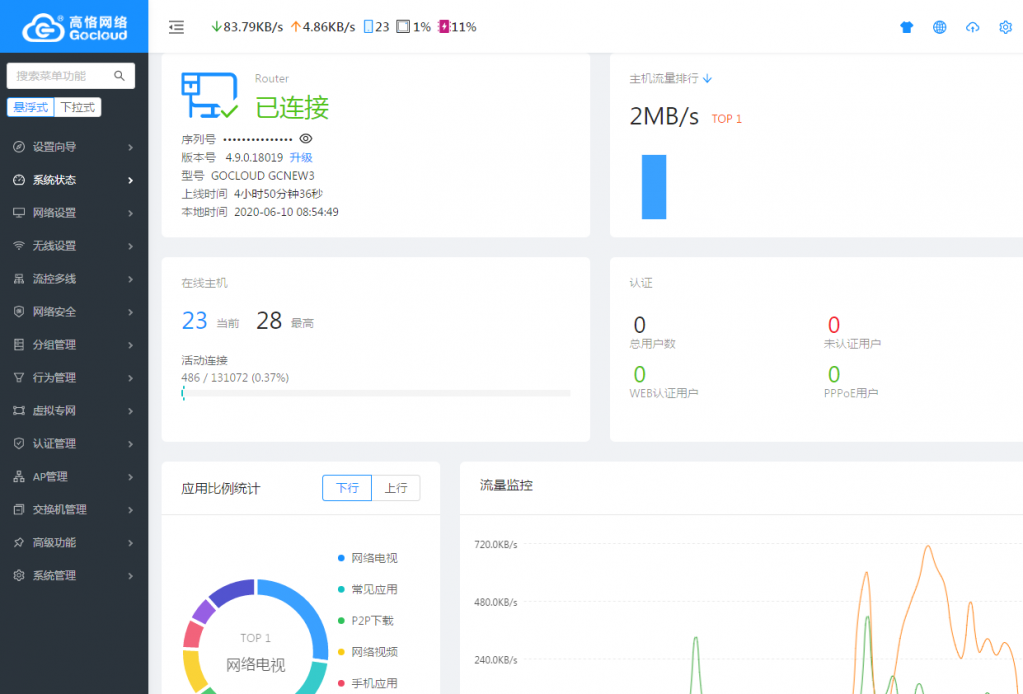The width and height of the screenshot is (1023, 694).
Task: Click the 网络安全 shield icon
Action: tap(19, 312)
